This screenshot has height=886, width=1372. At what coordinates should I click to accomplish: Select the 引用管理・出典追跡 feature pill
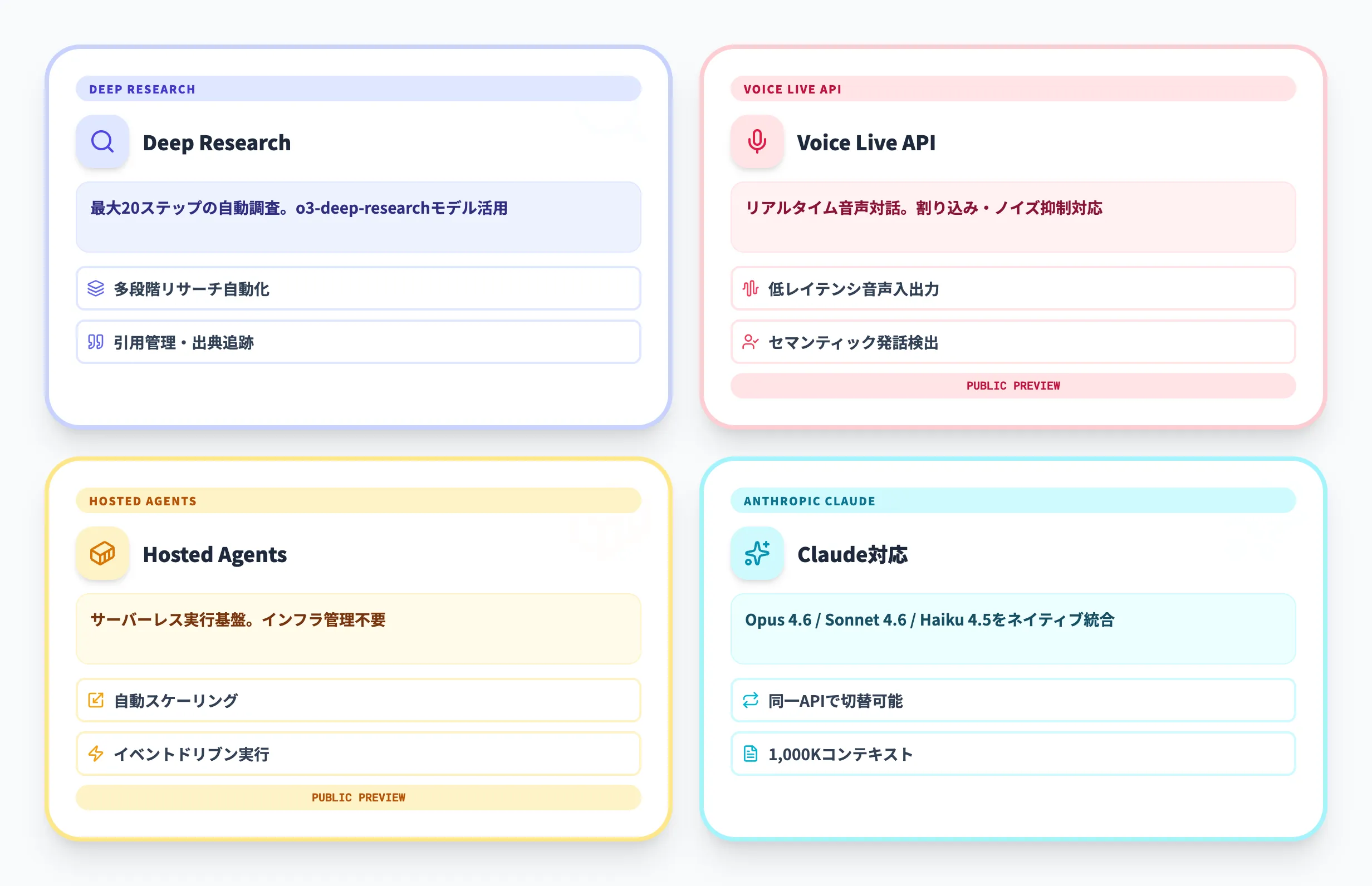coord(358,342)
